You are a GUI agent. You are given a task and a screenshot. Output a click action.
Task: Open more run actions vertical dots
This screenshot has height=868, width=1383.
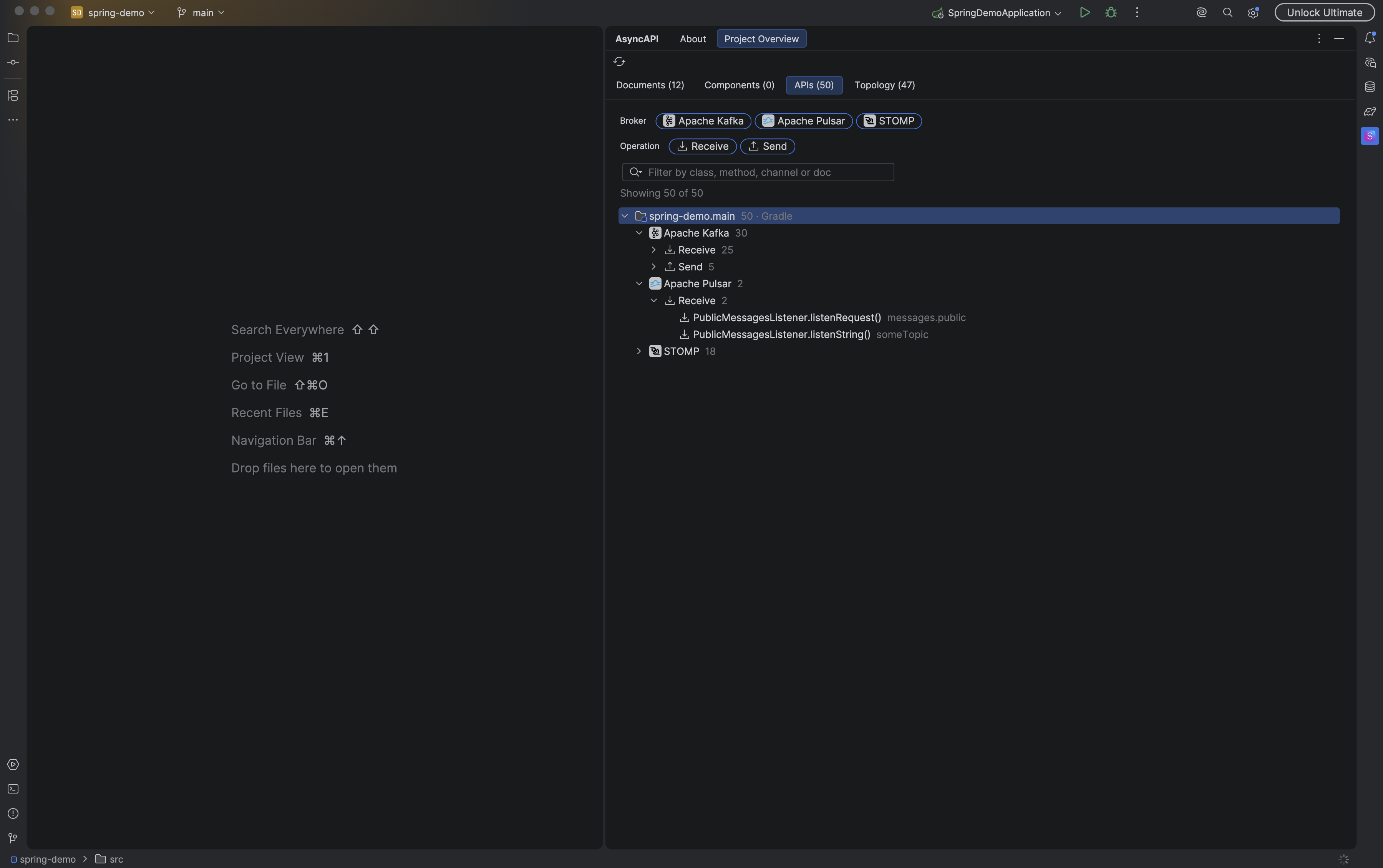[1137, 13]
